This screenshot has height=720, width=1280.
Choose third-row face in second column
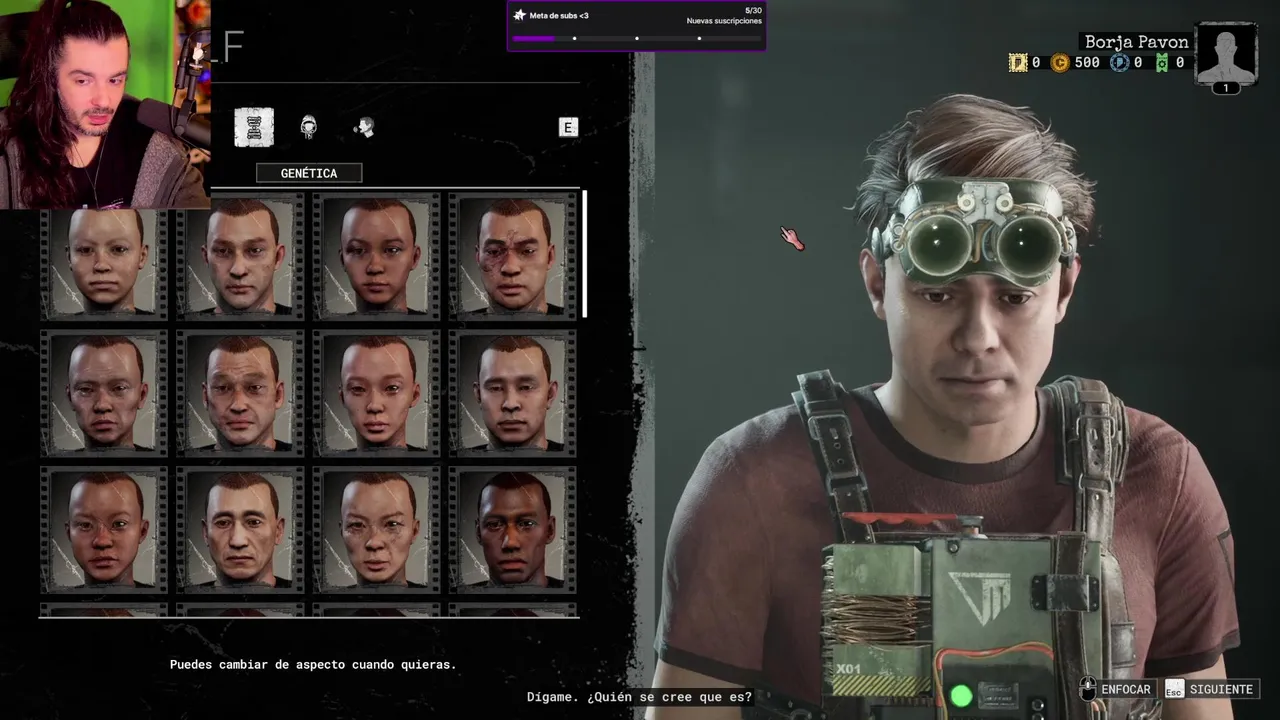pos(240,529)
